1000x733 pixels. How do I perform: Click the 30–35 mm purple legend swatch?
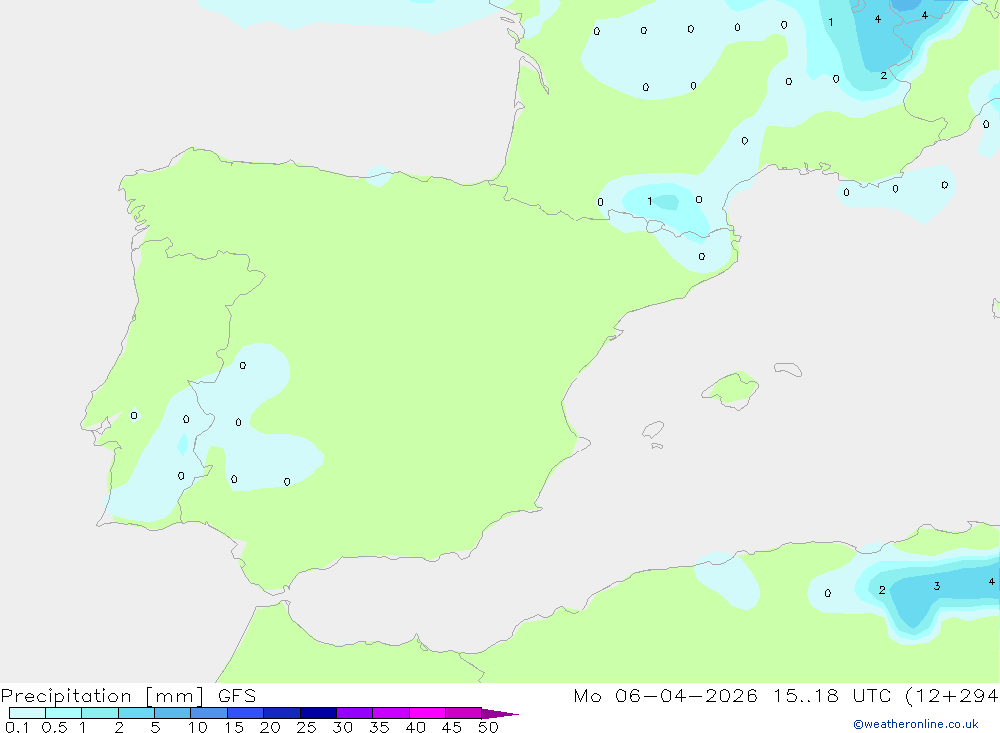354,713
